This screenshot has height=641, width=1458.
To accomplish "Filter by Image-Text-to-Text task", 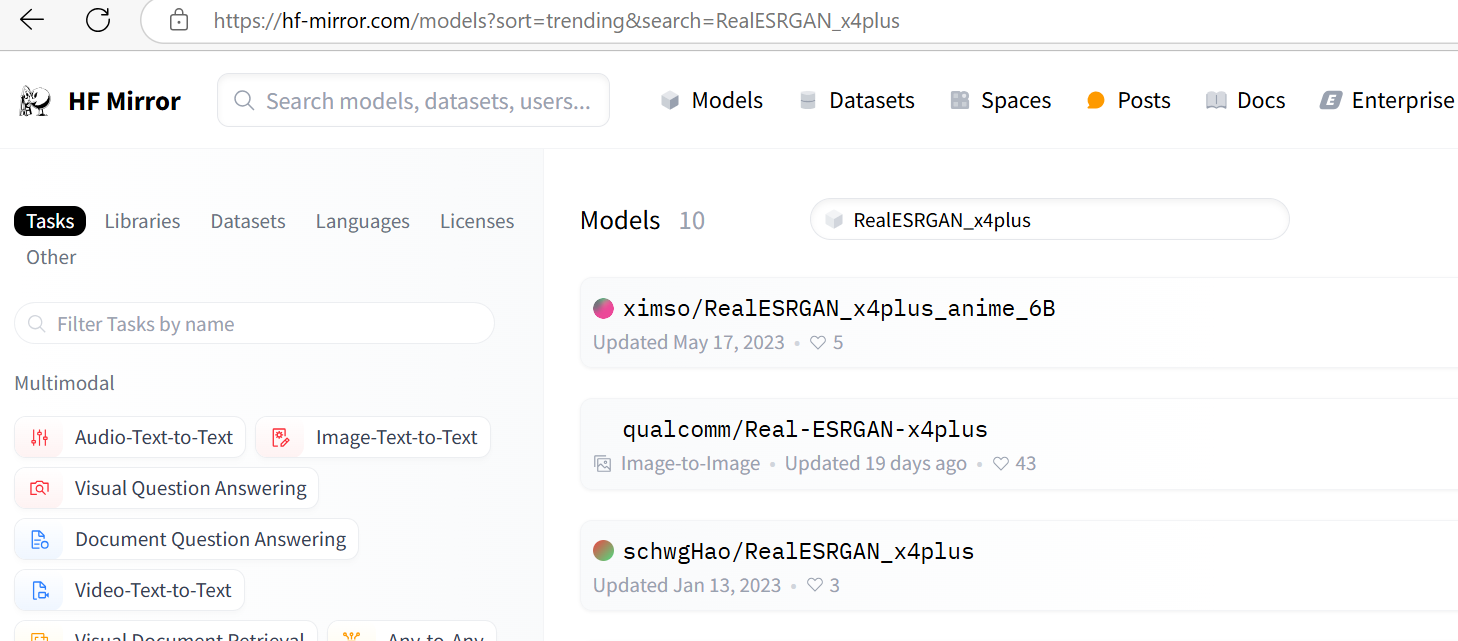I will tap(373, 437).
